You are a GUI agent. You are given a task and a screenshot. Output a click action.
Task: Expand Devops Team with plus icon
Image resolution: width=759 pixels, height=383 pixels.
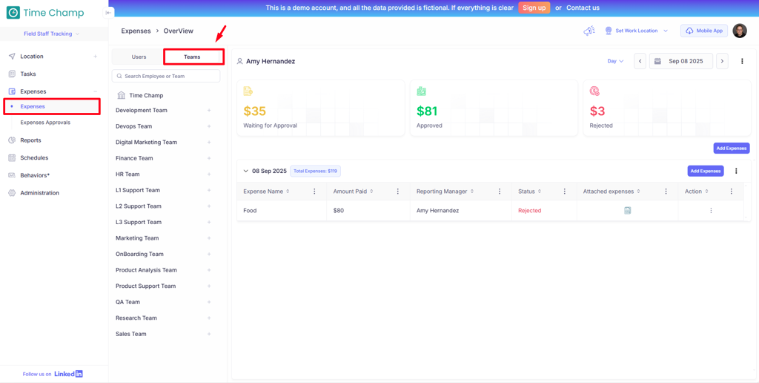tap(209, 126)
